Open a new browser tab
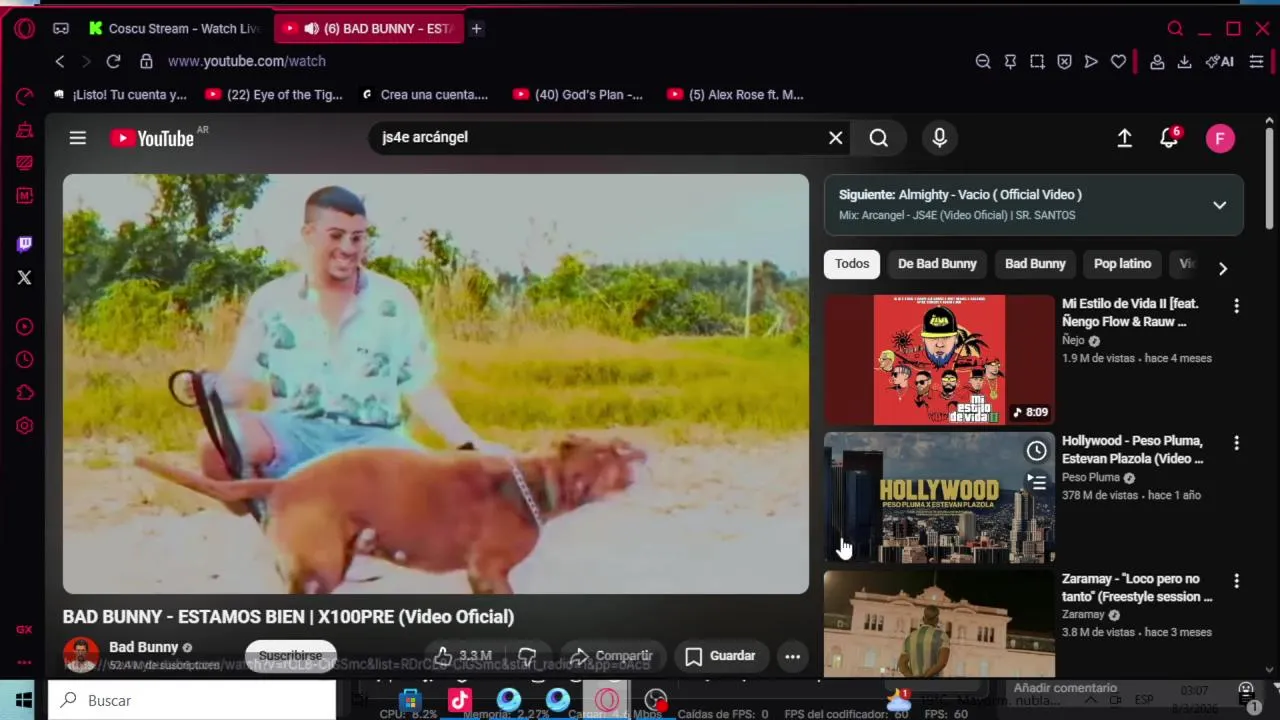Image resolution: width=1280 pixels, height=720 pixels. point(477,29)
